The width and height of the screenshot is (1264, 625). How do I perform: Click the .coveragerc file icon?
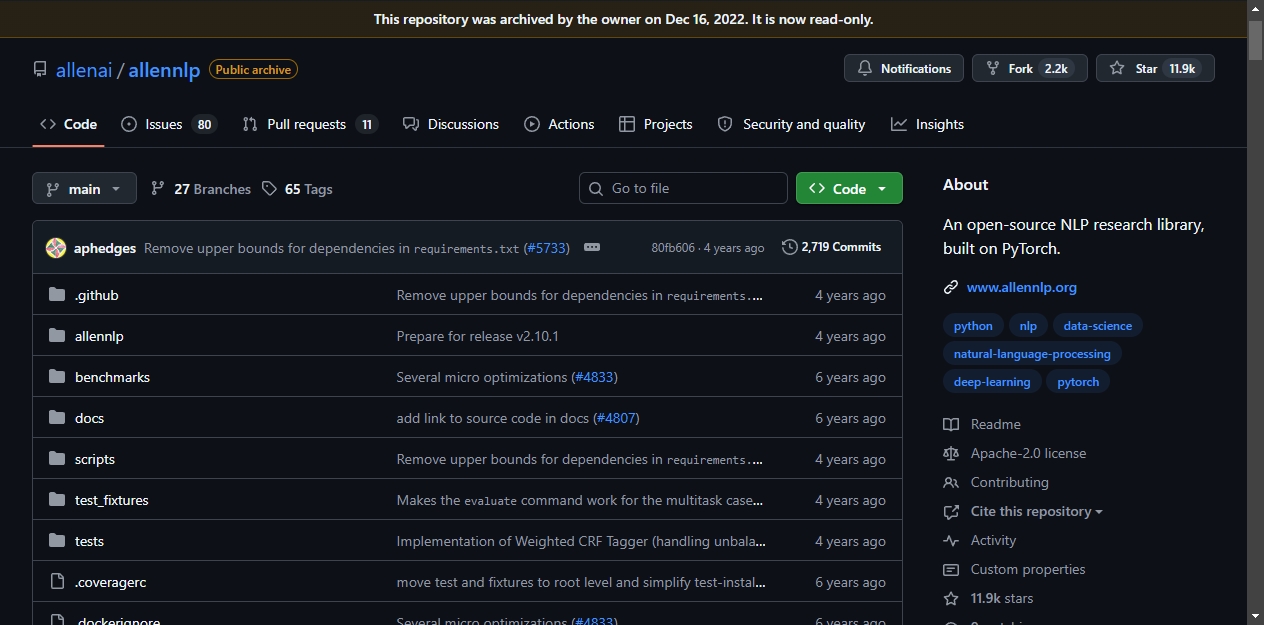(57, 582)
